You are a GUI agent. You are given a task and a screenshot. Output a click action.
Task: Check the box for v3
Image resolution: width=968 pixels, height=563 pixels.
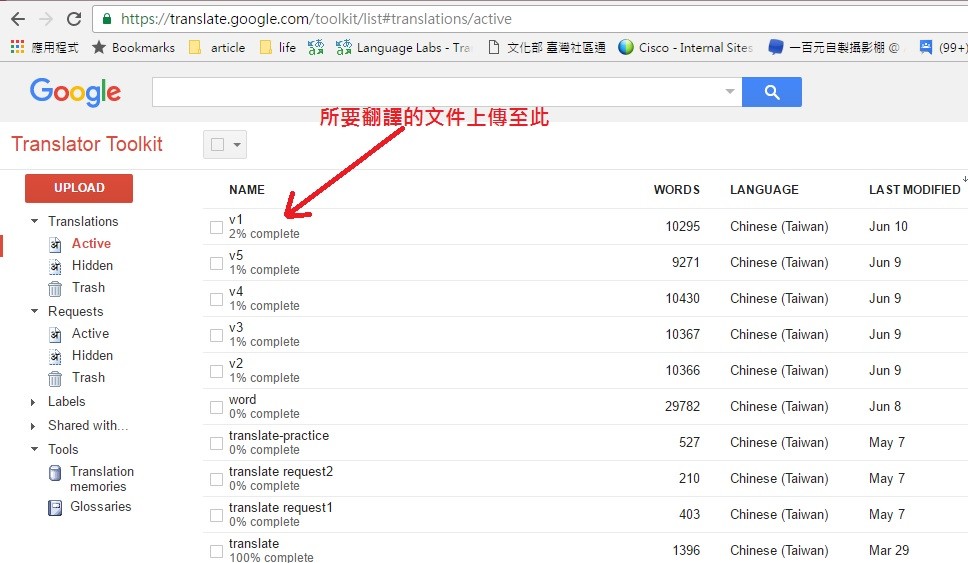coord(216,335)
